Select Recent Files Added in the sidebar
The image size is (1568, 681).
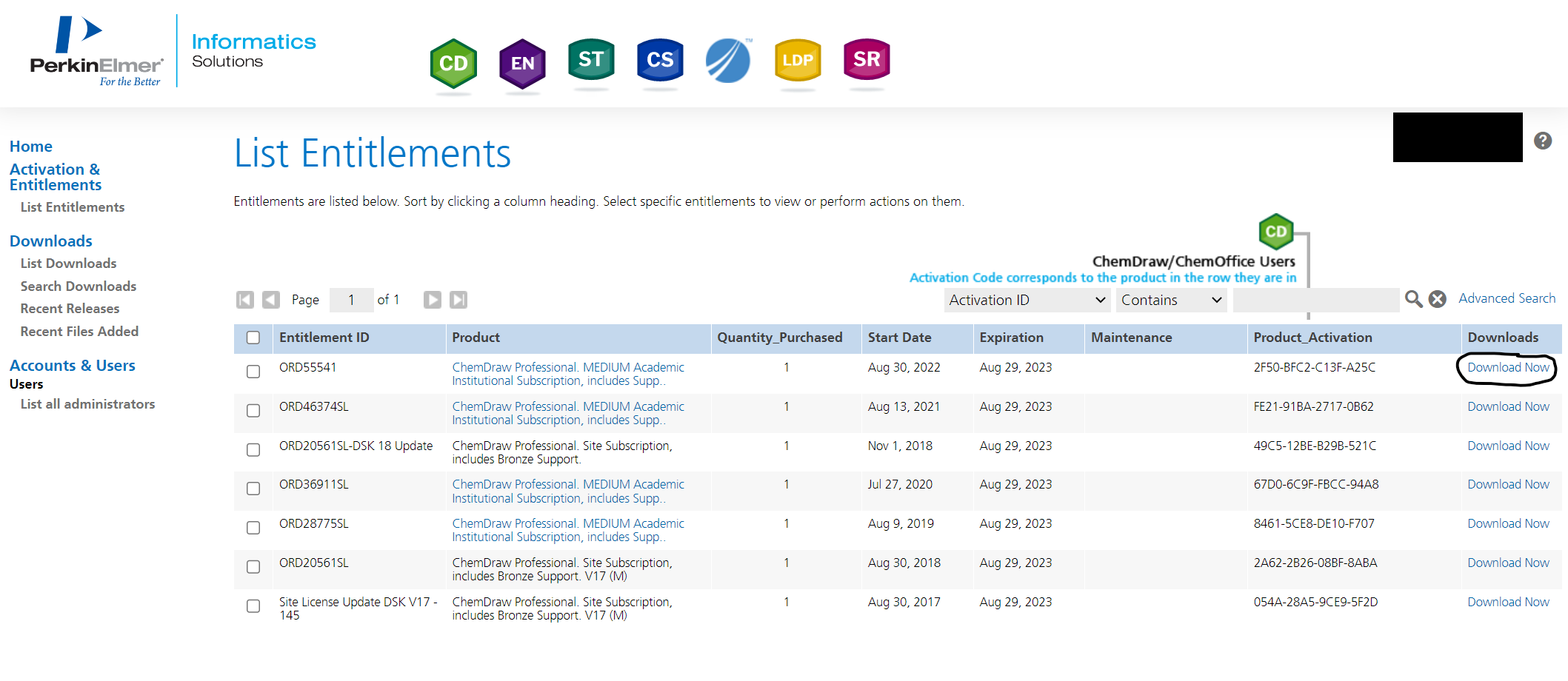tap(80, 332)
